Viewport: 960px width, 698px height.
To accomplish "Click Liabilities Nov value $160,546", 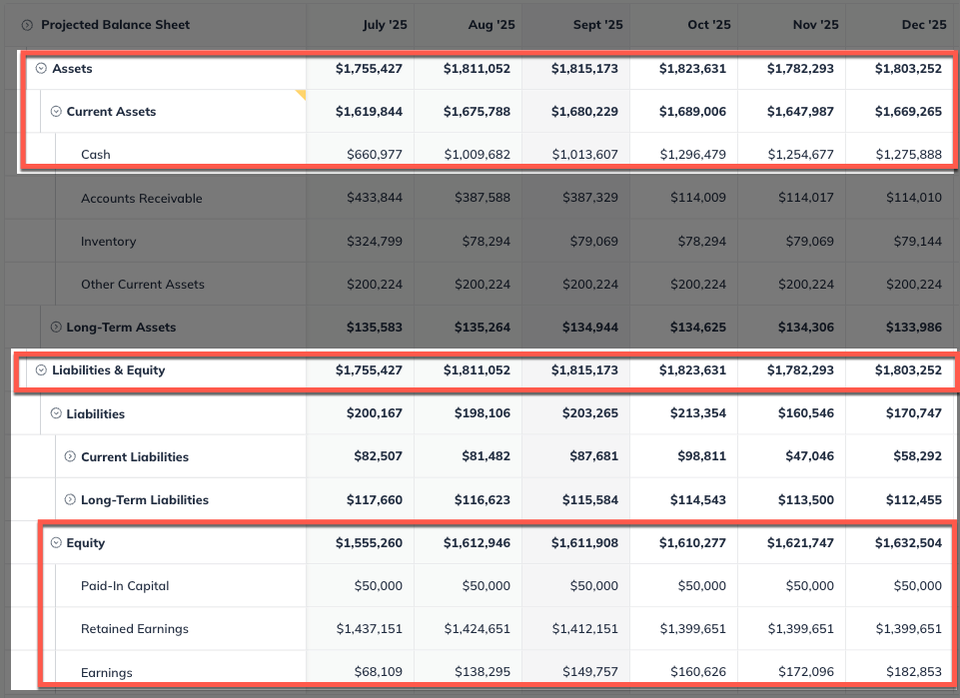I will [x=806, y=413].
